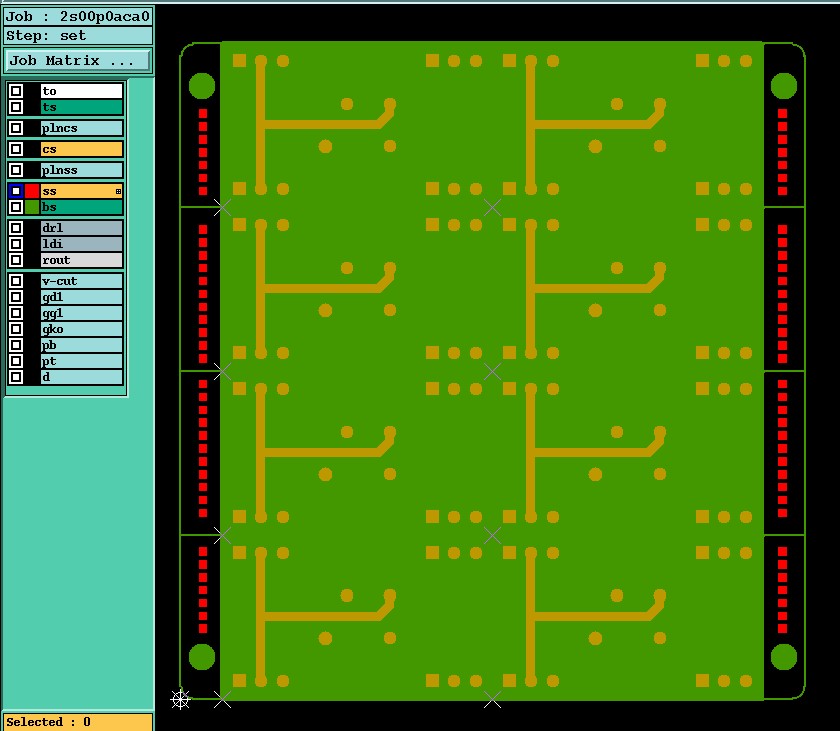840x731 pixels.
Task: Select the 'cs' layer name
Action: click(81, 149)
